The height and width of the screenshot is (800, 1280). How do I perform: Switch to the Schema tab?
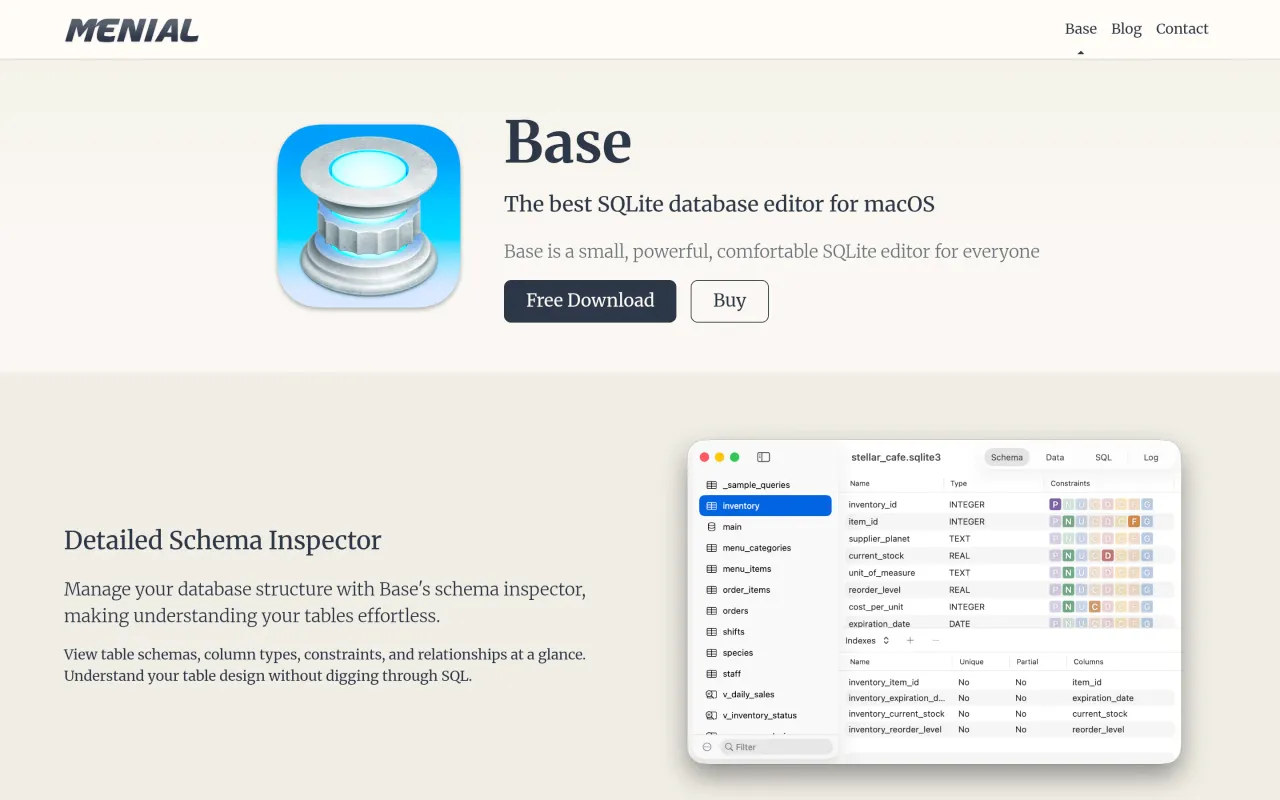point(1007,457)
